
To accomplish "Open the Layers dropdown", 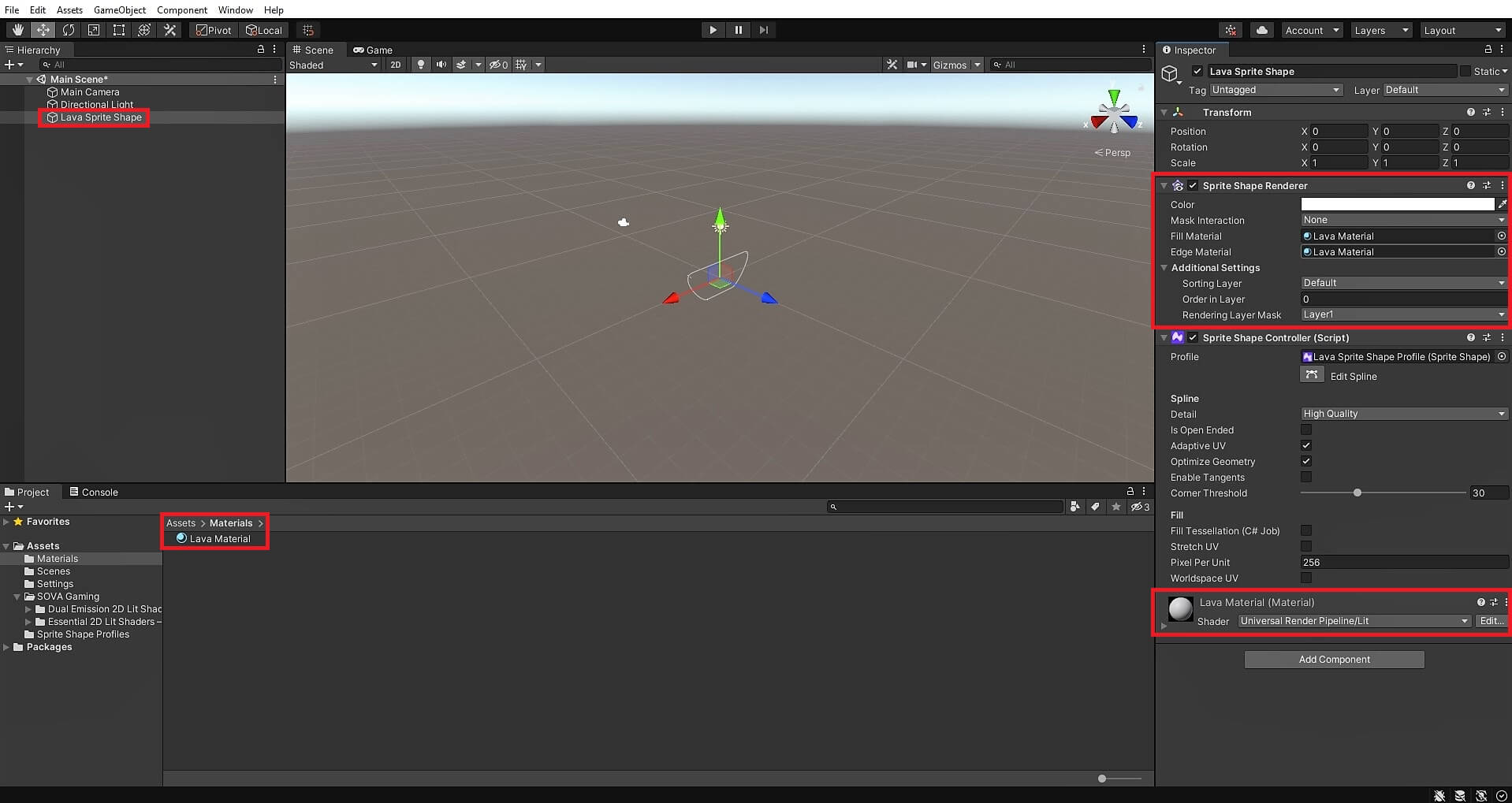I will pos(1381,30).
